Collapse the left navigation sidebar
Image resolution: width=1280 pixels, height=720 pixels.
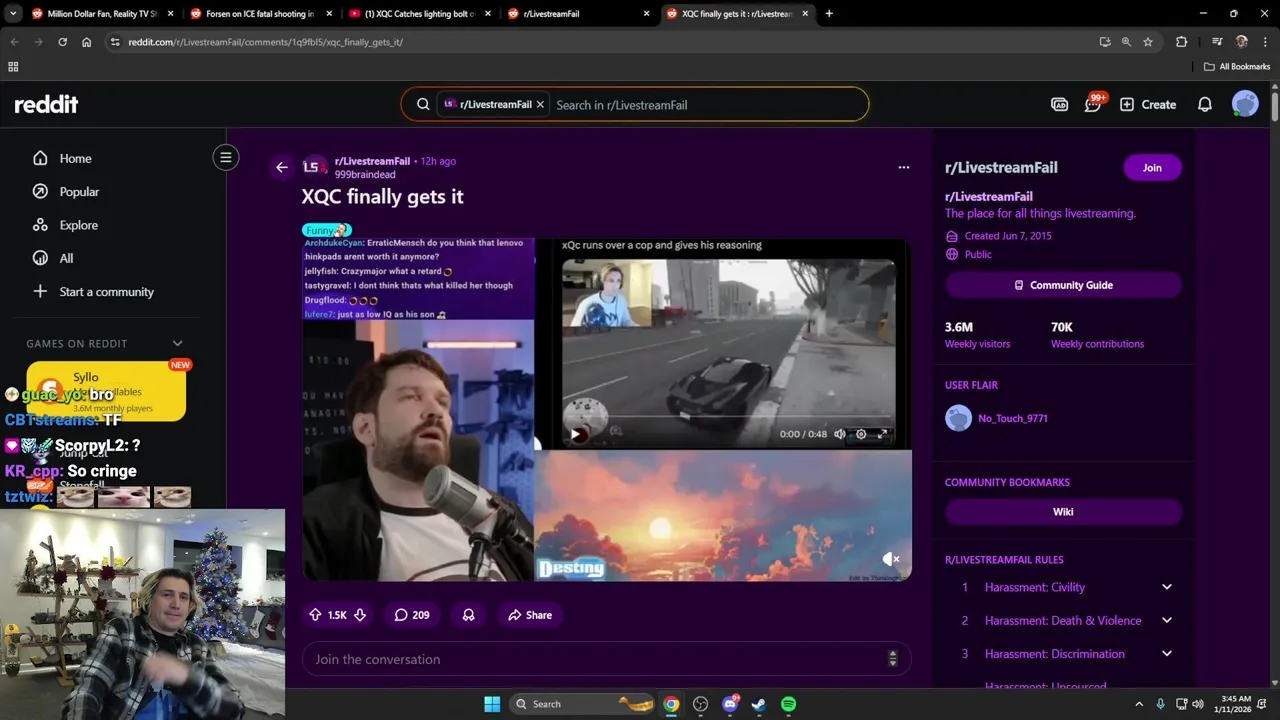(226, 157)
